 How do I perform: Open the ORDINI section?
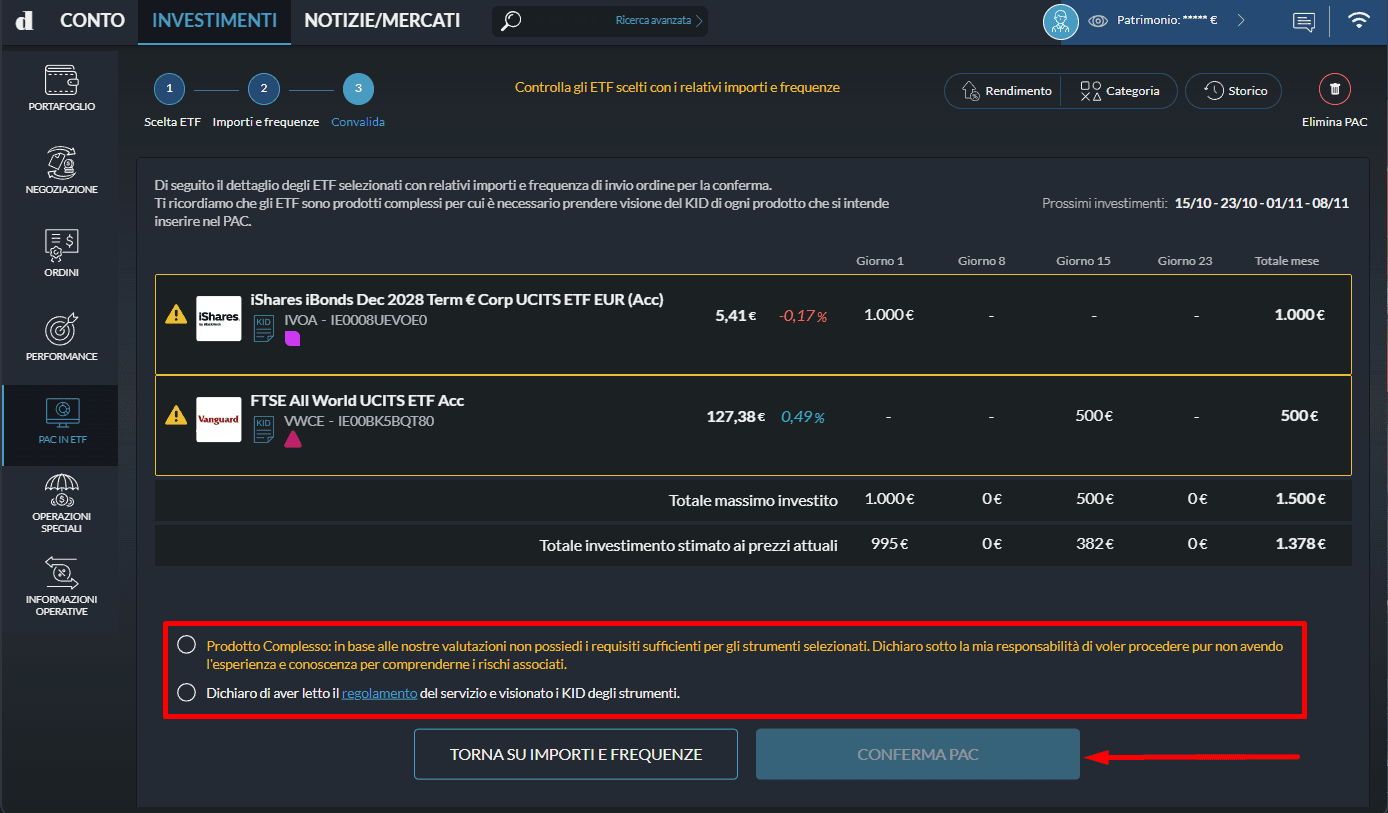pyautogui.click(x=60, y=250)
